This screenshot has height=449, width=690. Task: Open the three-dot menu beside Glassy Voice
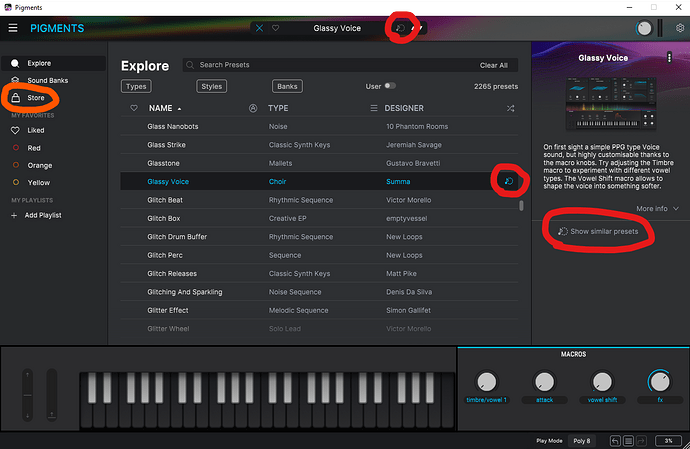[669, 58]
